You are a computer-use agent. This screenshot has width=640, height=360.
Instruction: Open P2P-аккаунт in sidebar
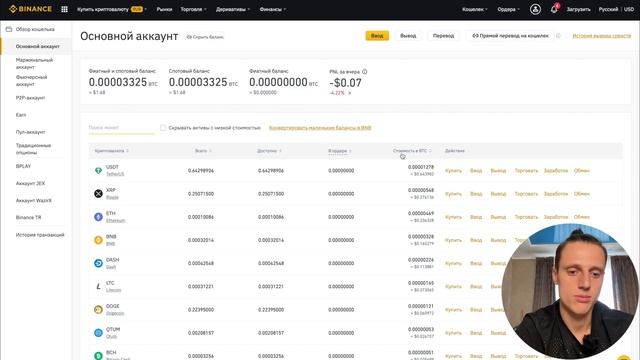(x=30, y=98)
